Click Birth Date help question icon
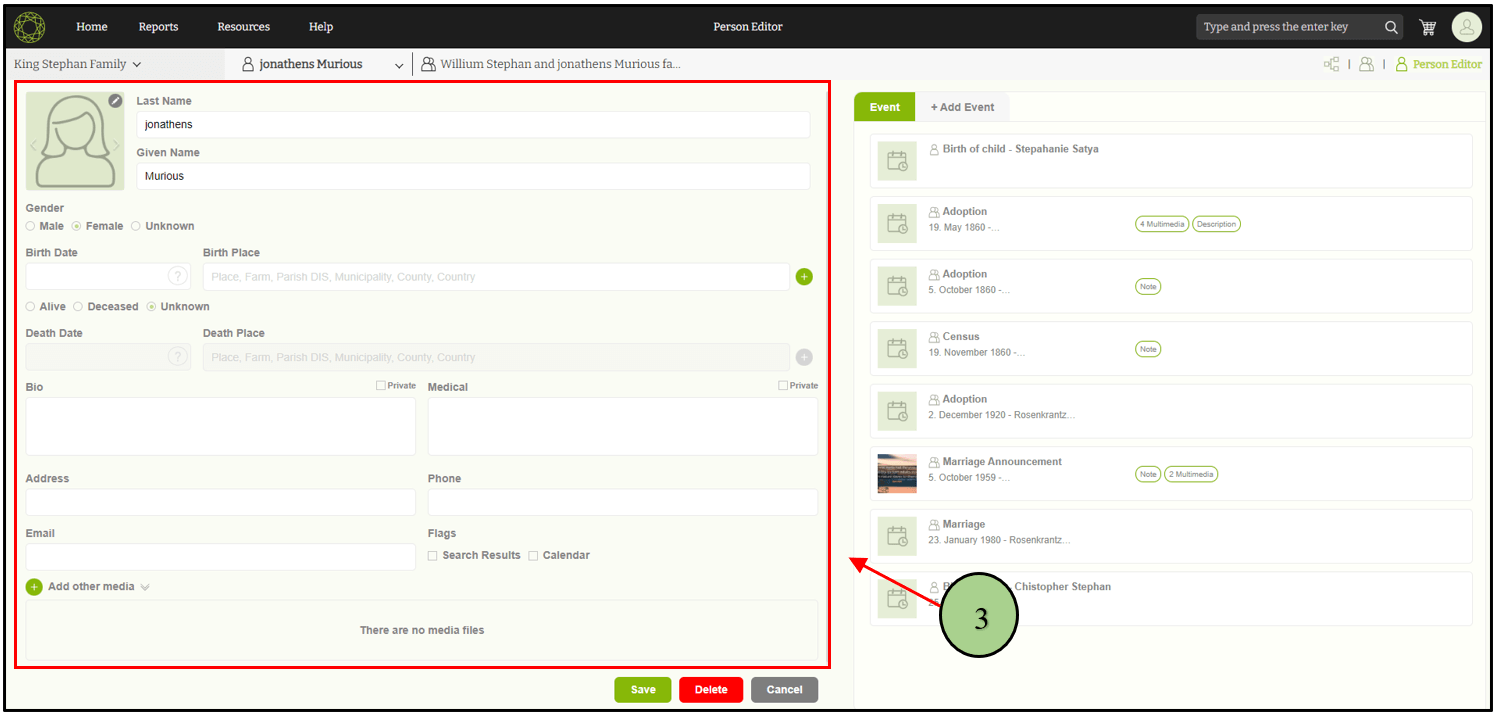Viewport: 1497px width, 716px height. [178, 277]
